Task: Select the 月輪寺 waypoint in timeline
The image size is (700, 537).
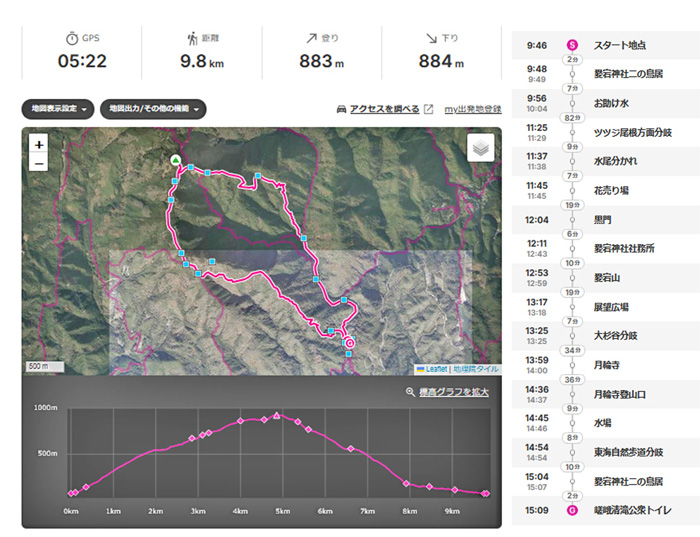Action: 610,365
